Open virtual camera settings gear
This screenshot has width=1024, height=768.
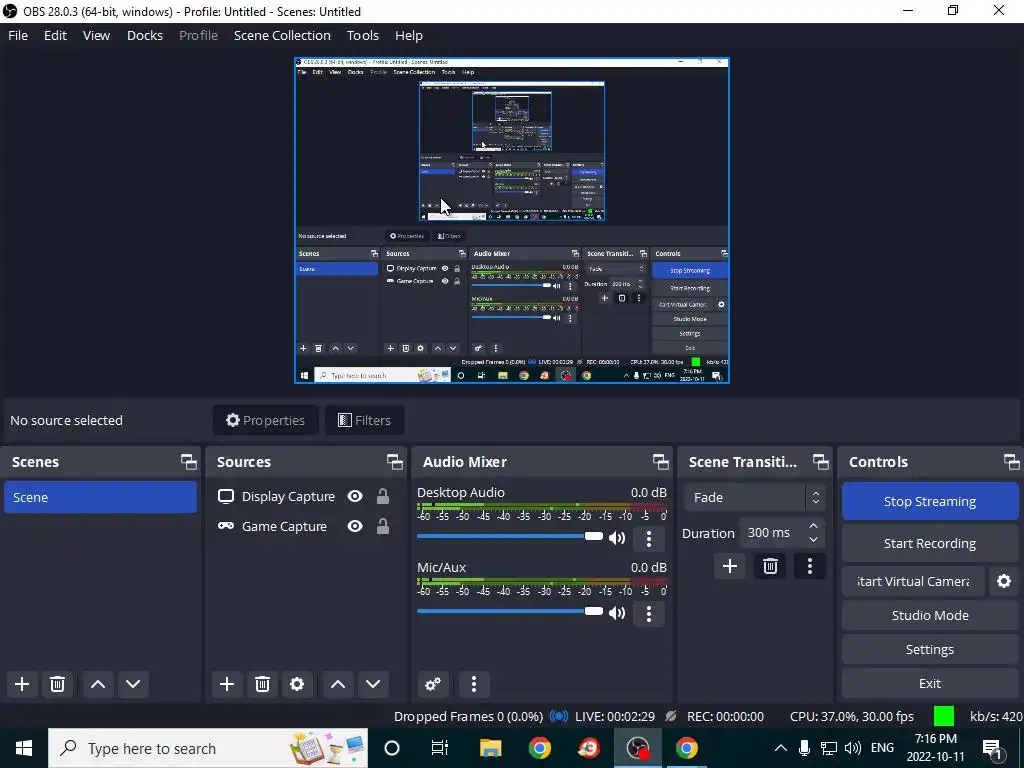1004,581
